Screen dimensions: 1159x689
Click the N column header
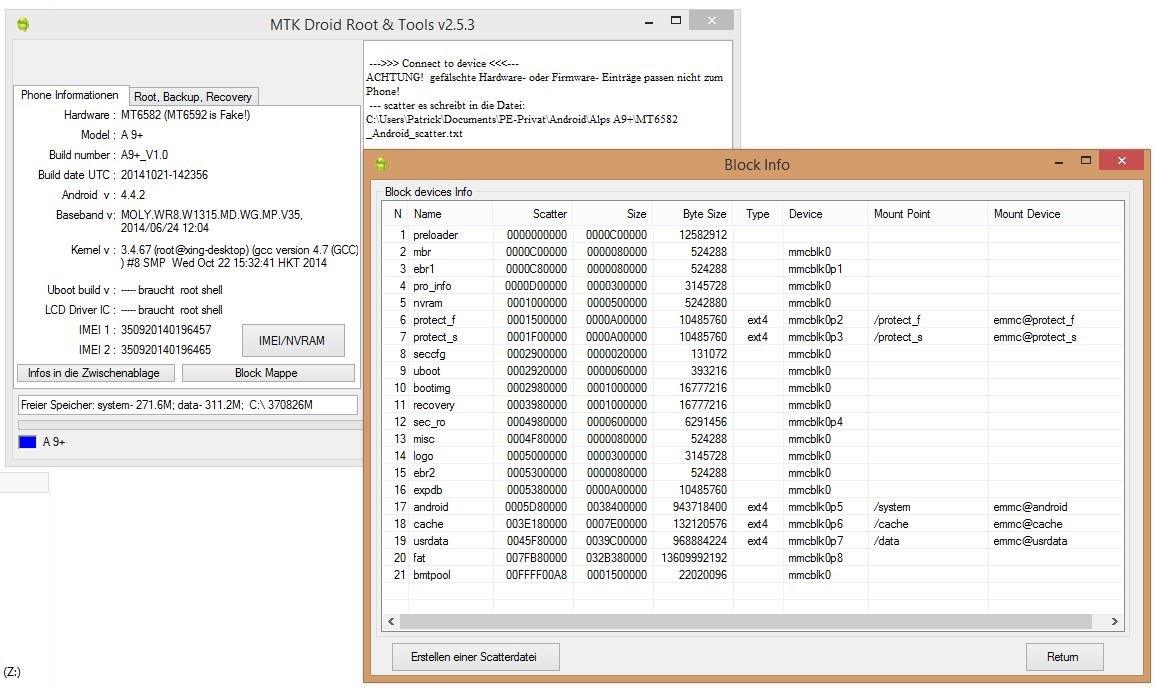pos(397,214)
